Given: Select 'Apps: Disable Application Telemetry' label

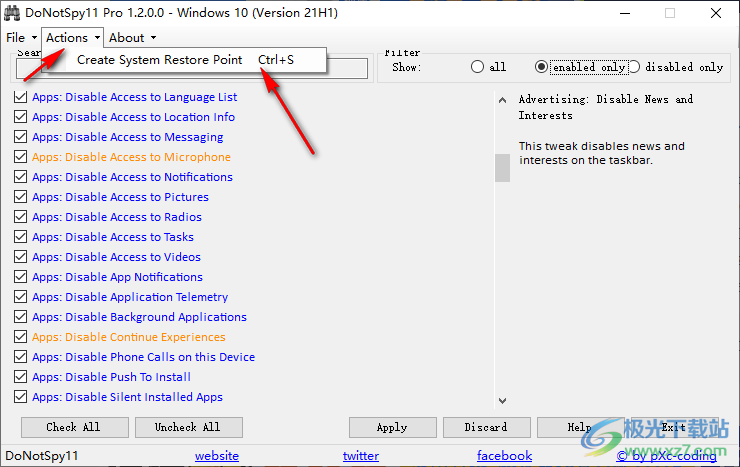Looking at the screenshot, I should 130,297.
